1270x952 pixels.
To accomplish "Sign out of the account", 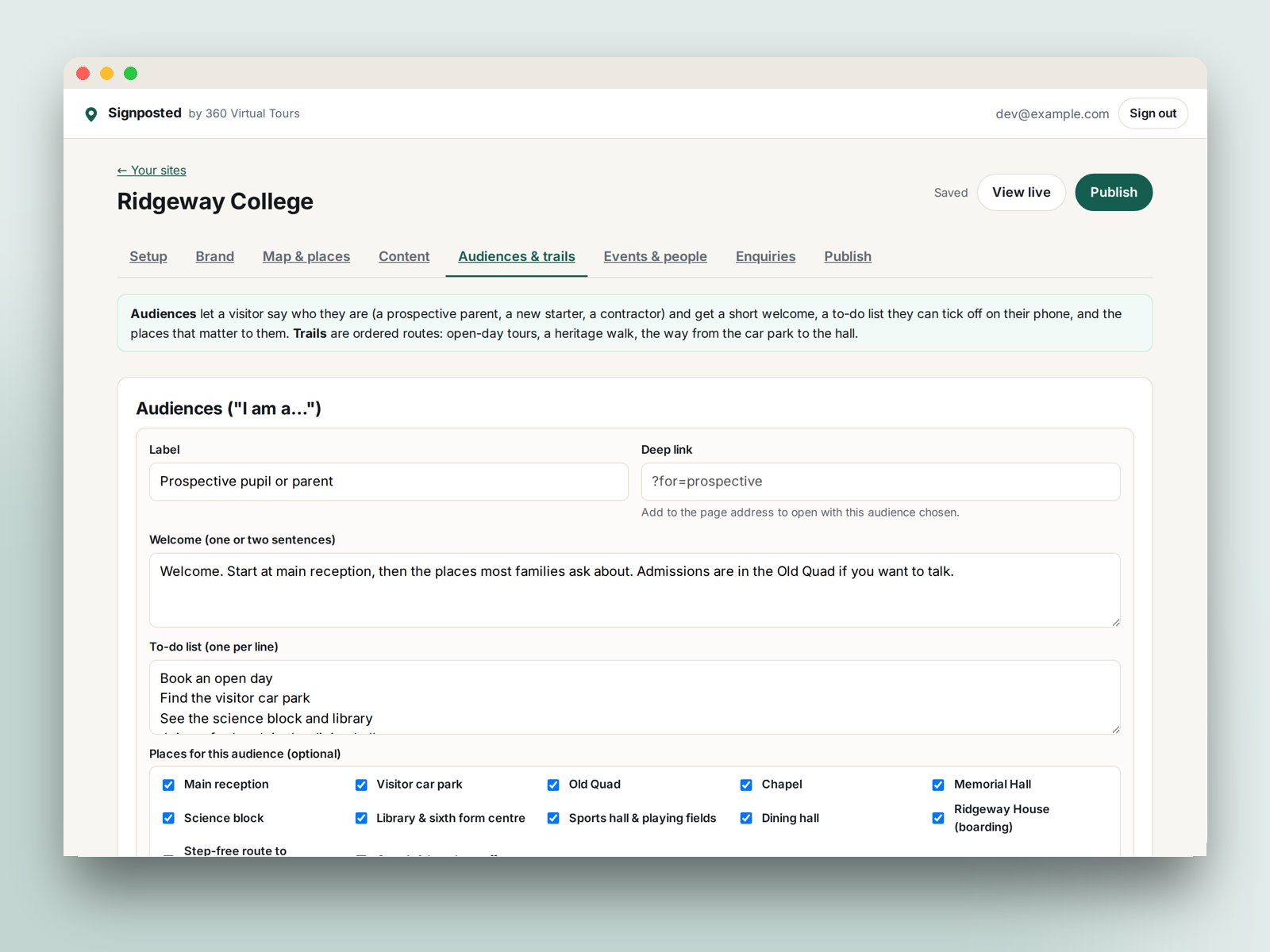I will [x=1153, y=113].
